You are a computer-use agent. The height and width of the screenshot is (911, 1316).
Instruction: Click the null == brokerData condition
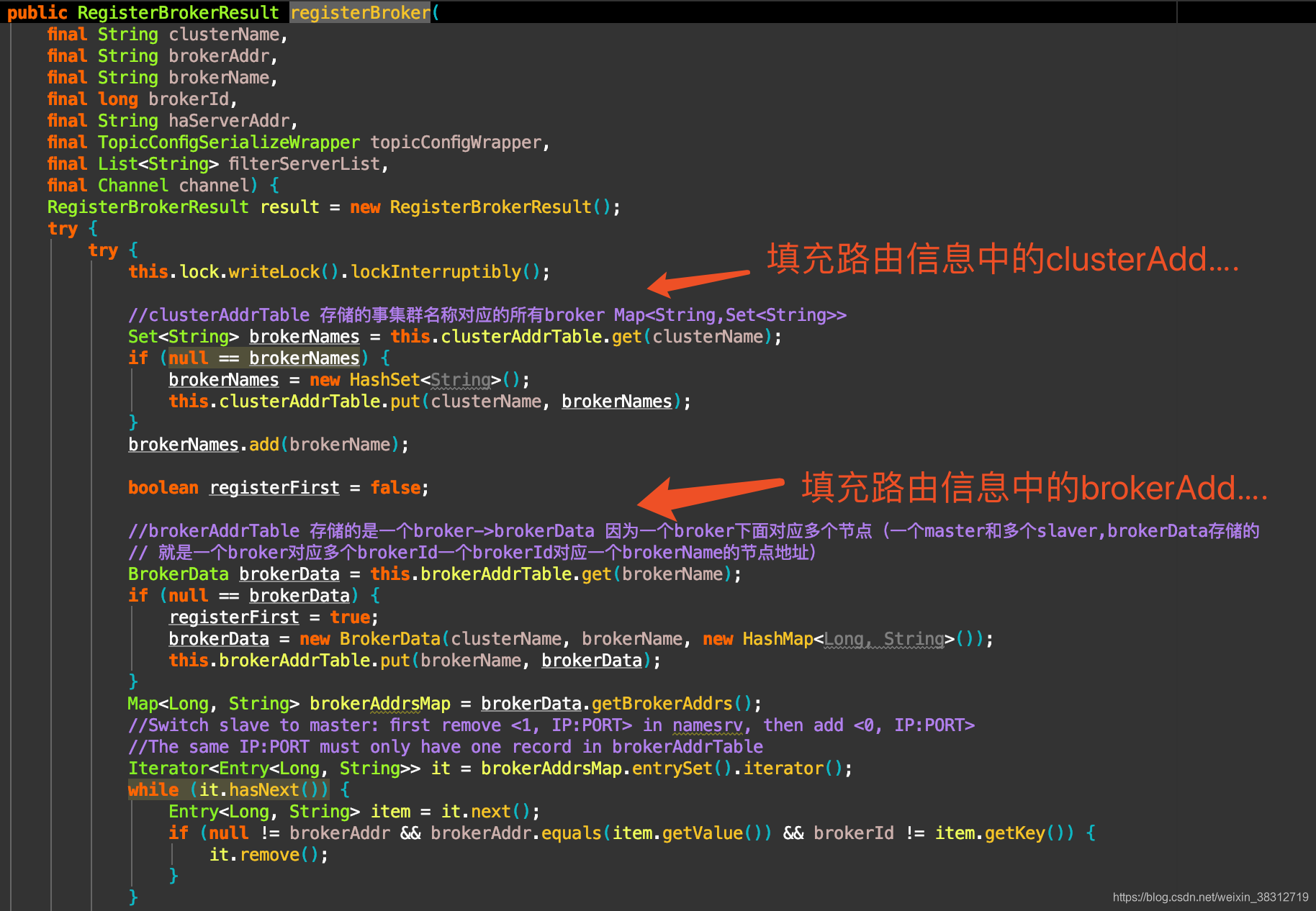coord(259,595)
